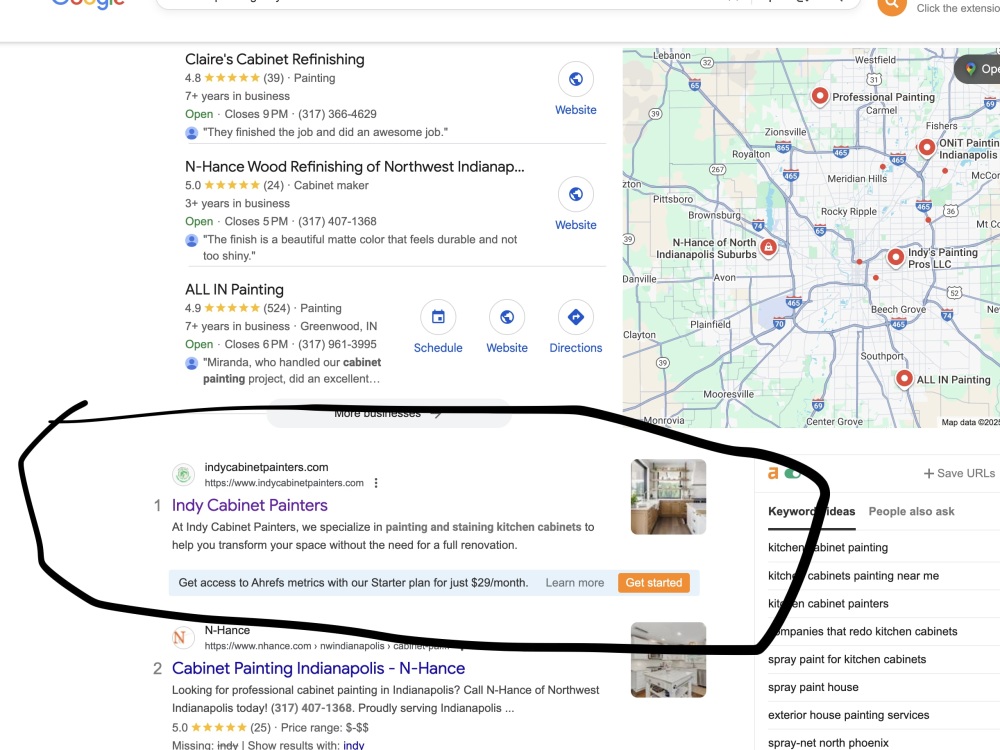Click the Open in Maps button on map
1000x750 pixels.
coord(979,69)
